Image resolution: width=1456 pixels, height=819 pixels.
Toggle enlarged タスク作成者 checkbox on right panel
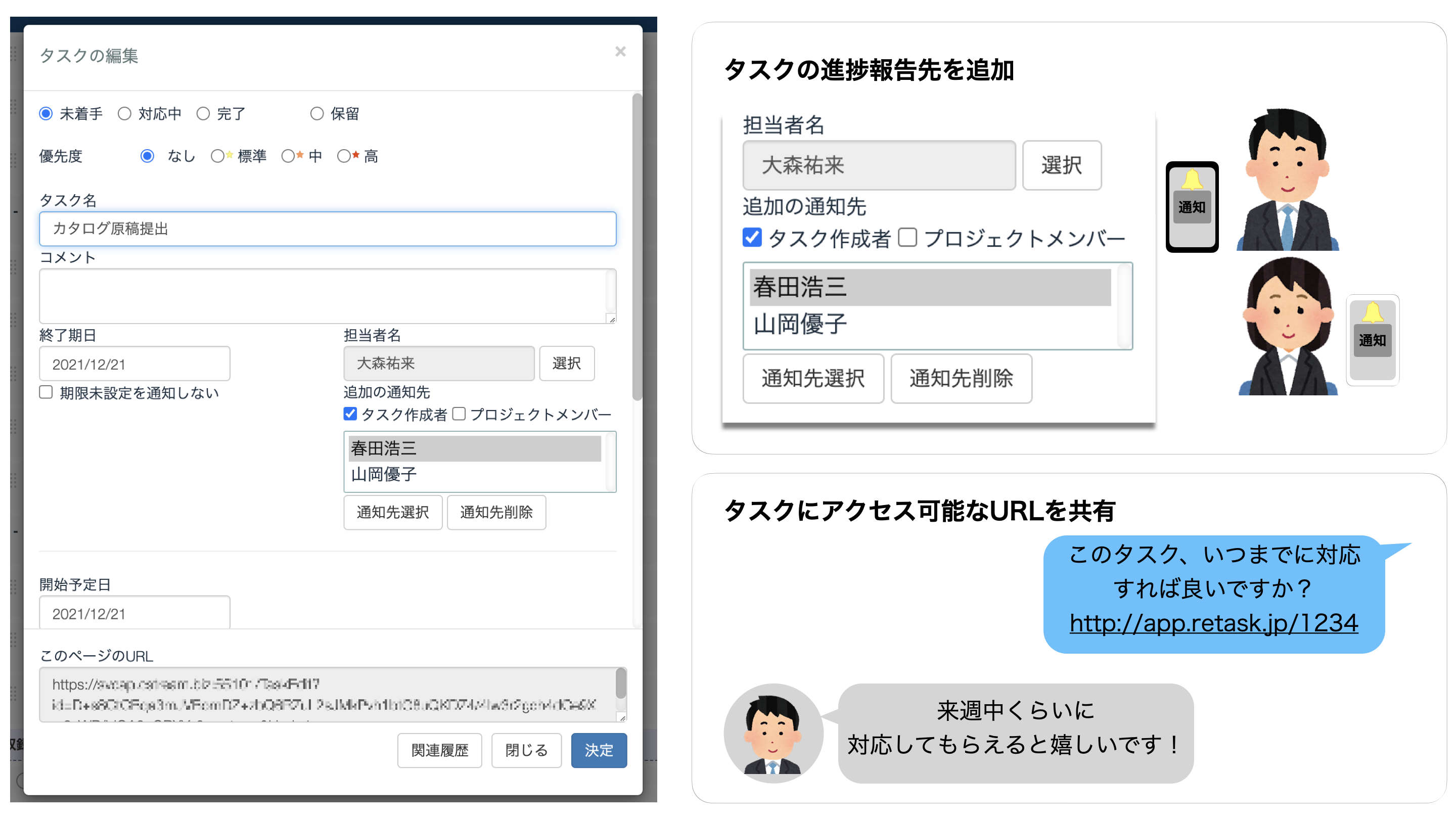coord(752,238)
